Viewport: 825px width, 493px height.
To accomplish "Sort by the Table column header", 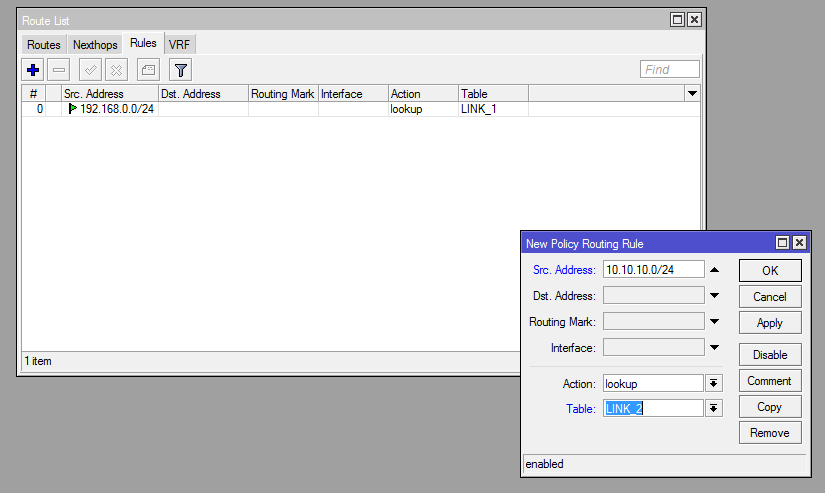I will click(x=493, y=94).
